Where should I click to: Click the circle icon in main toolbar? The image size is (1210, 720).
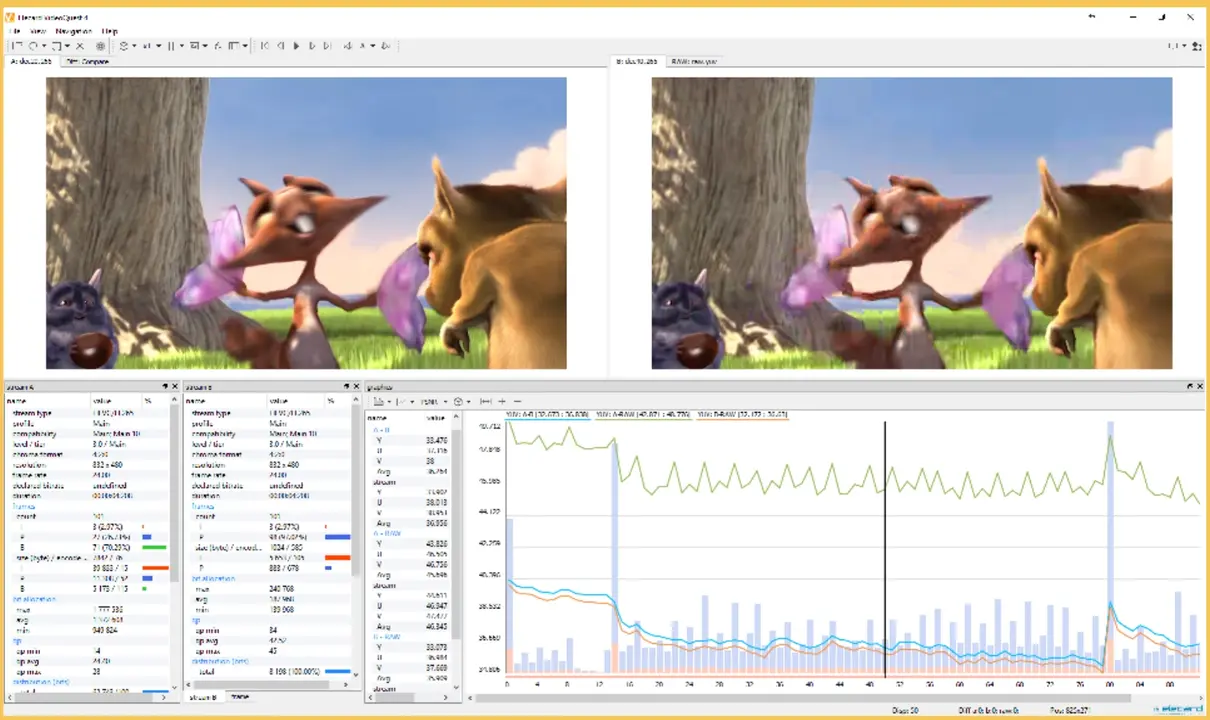(x=33, y=46)
